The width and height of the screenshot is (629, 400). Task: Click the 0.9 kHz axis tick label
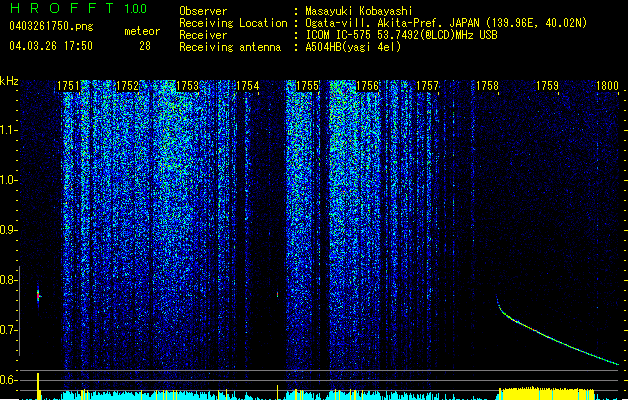point(8,230)
